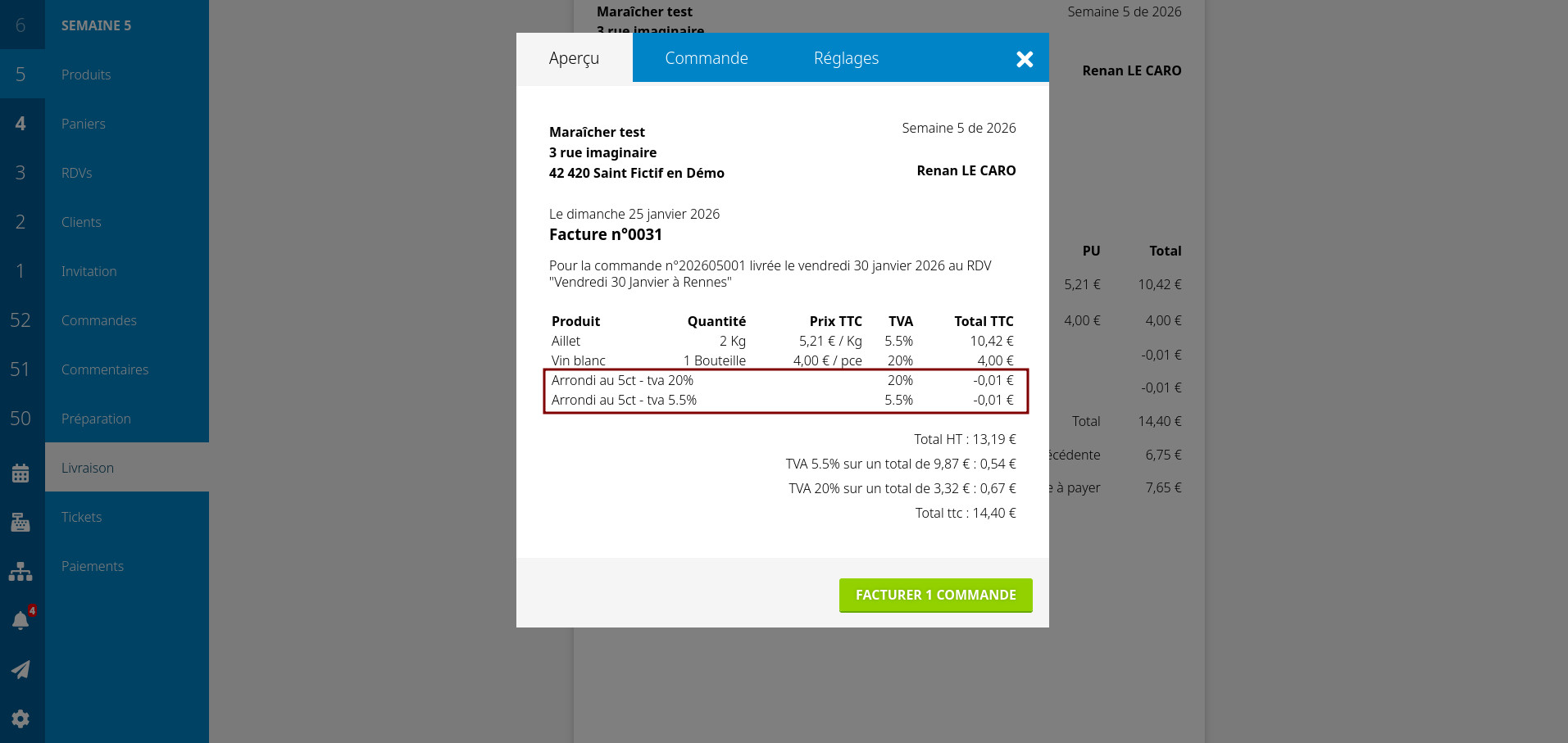Open the cash register icon
The height and width of the screenshot is (743, 1568).
click(20, 522)
